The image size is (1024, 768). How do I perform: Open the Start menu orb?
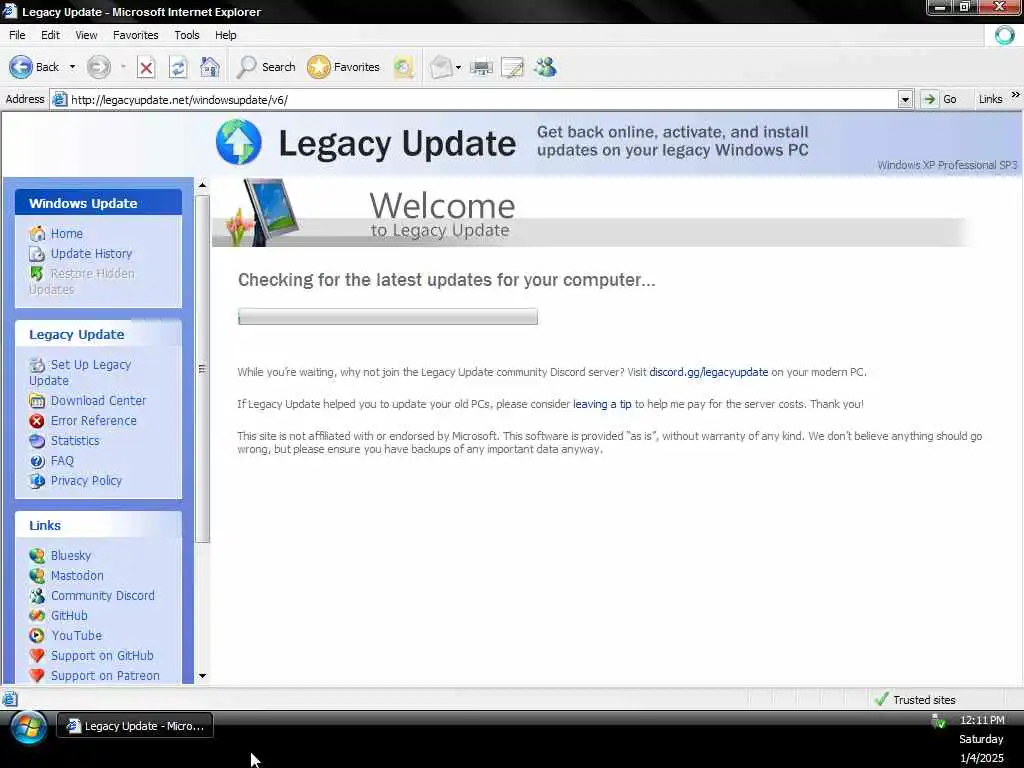[x=28, y=727]
